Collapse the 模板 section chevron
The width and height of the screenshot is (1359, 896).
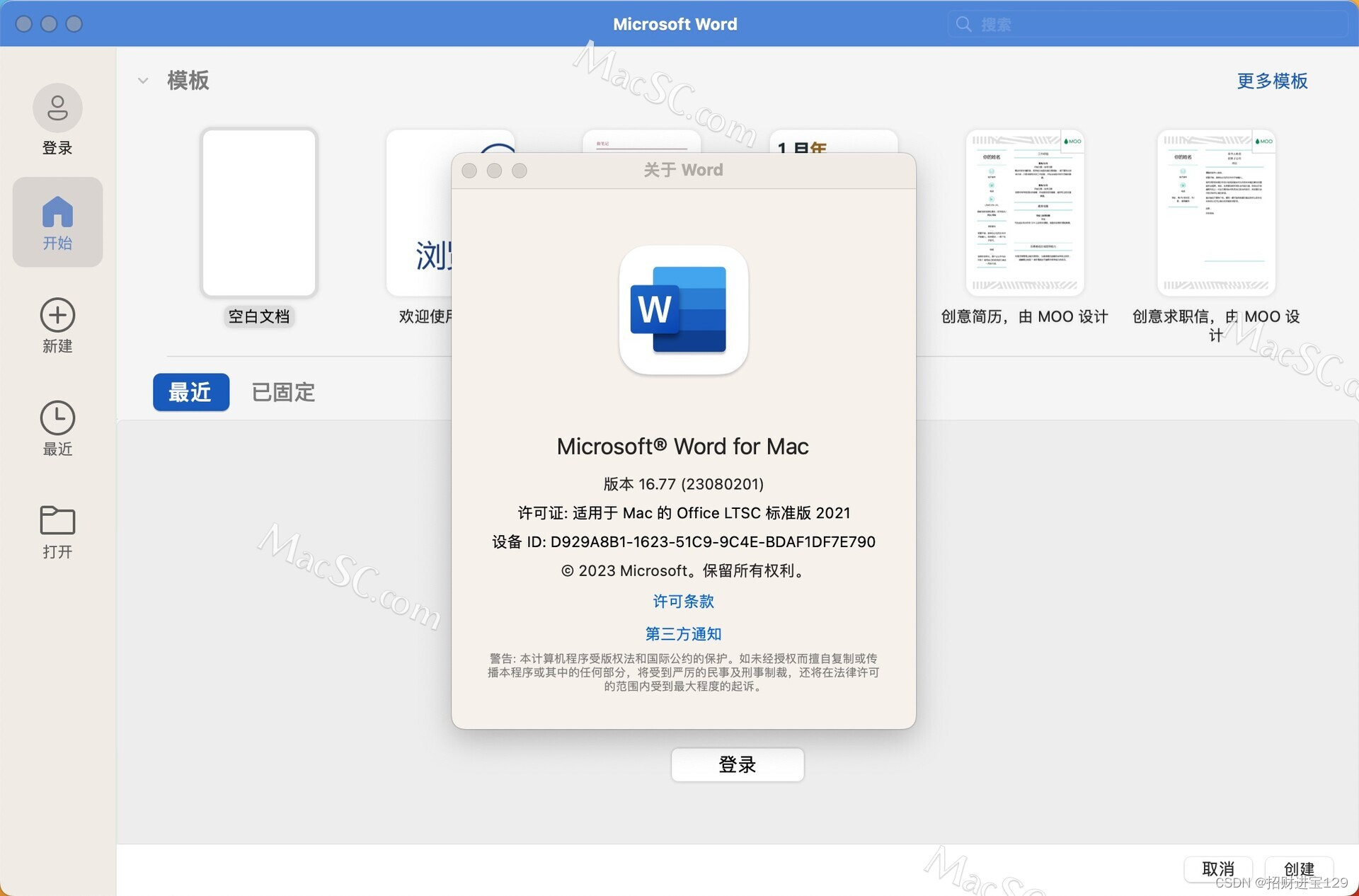(x=143, y=81)
